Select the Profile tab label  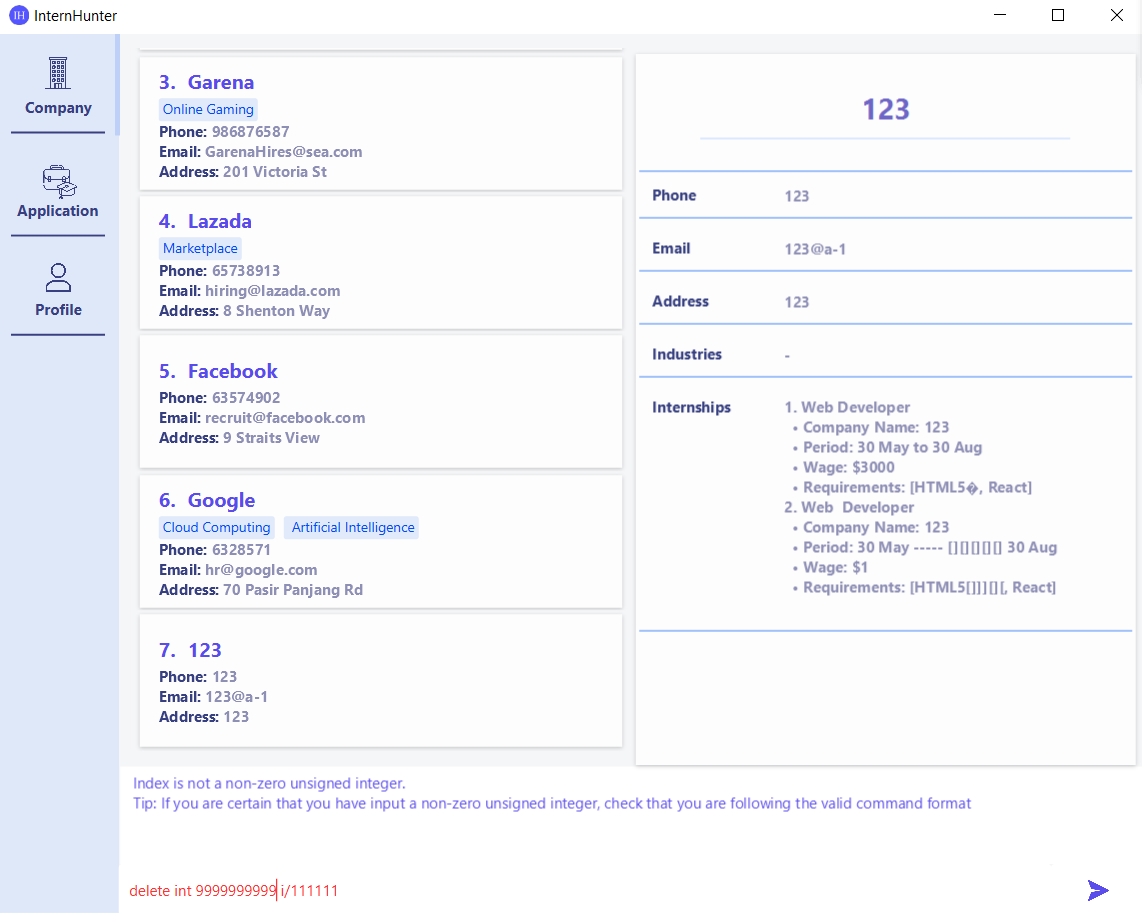click(x=58, y=309)
